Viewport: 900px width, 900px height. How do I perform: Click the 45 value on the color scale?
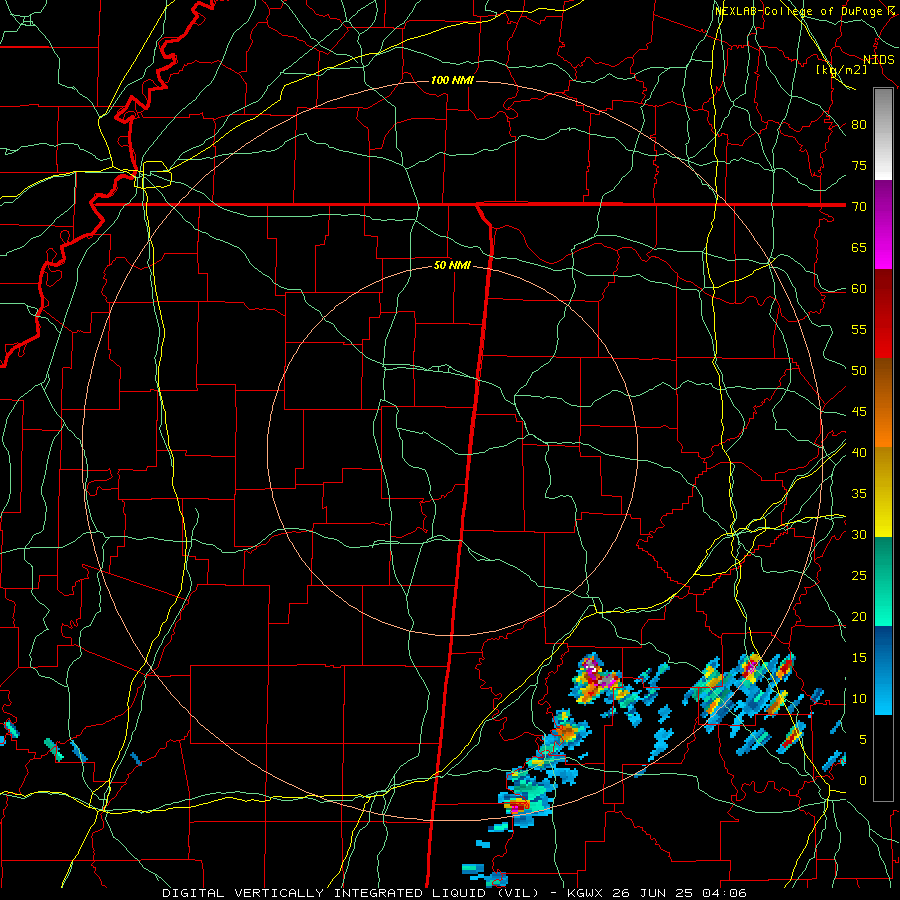tap(859, 412)
